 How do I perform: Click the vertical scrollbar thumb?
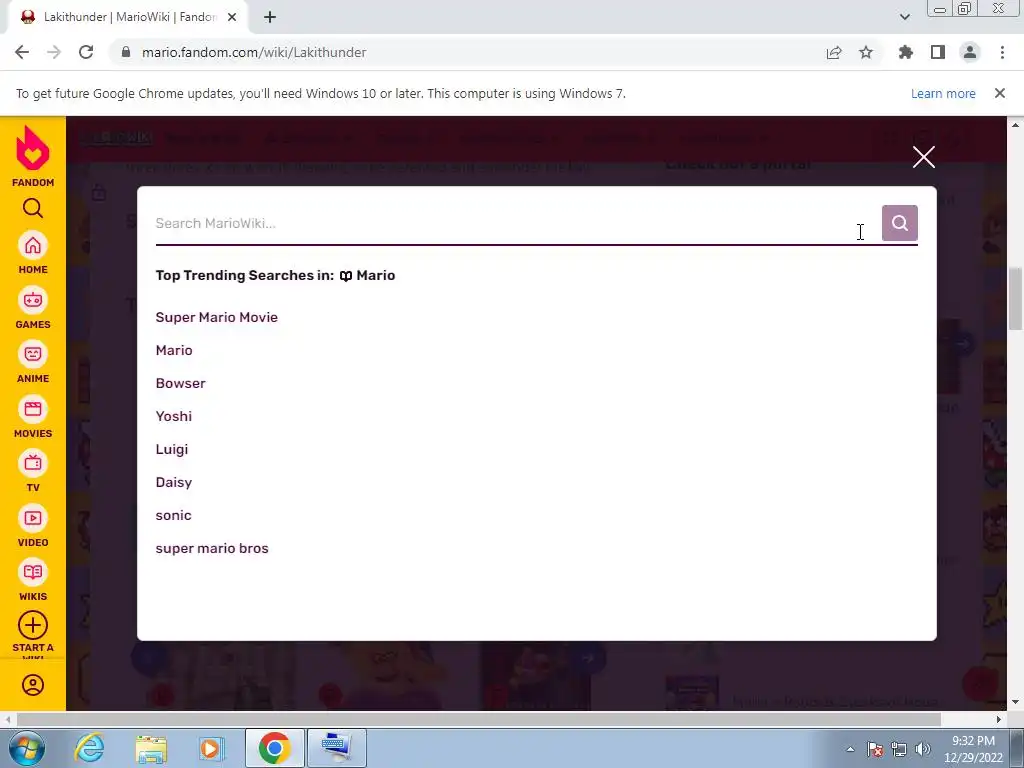click(x=1015, y=298)
